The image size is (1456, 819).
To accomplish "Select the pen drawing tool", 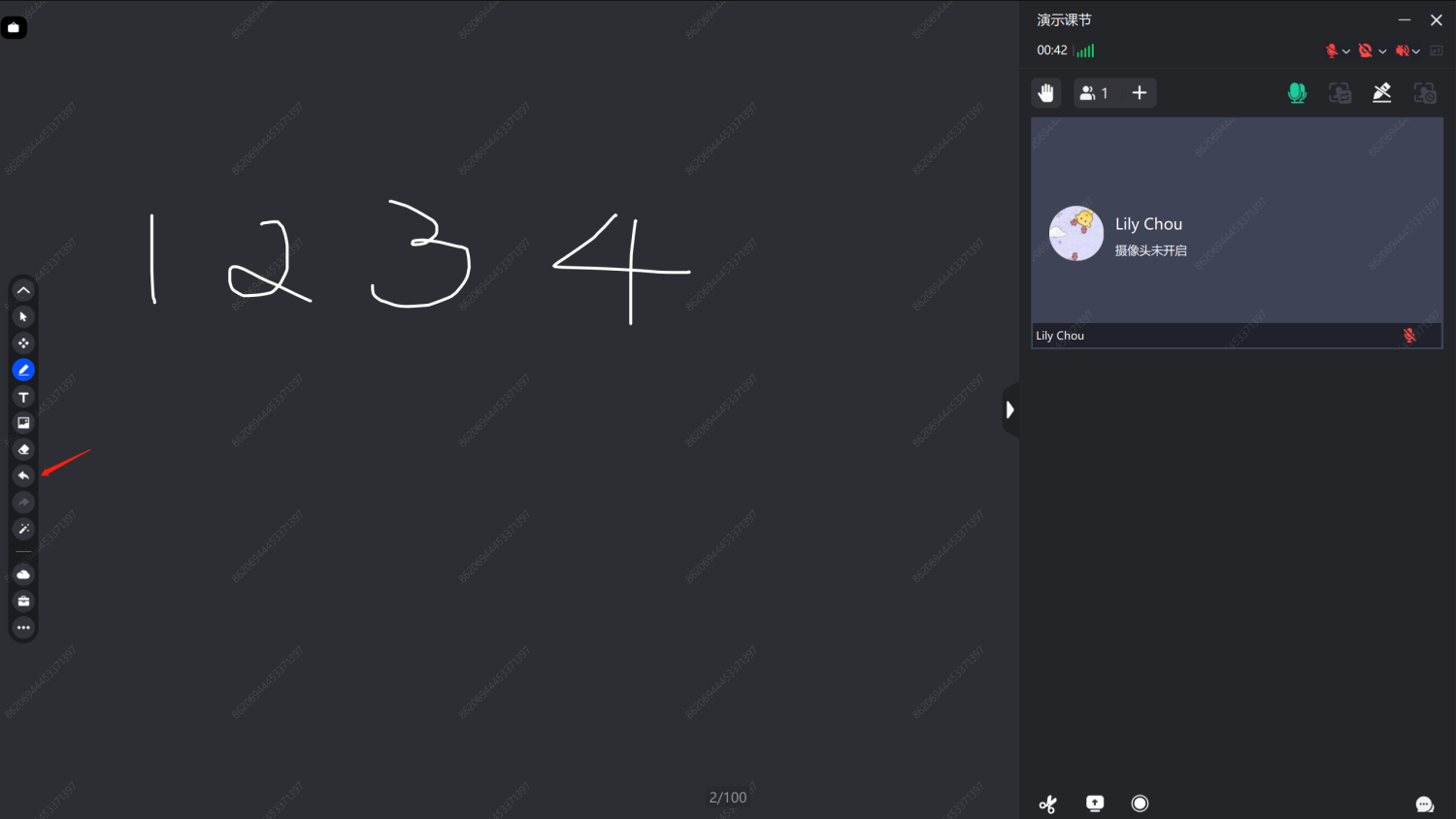I will tap(23, 370).
